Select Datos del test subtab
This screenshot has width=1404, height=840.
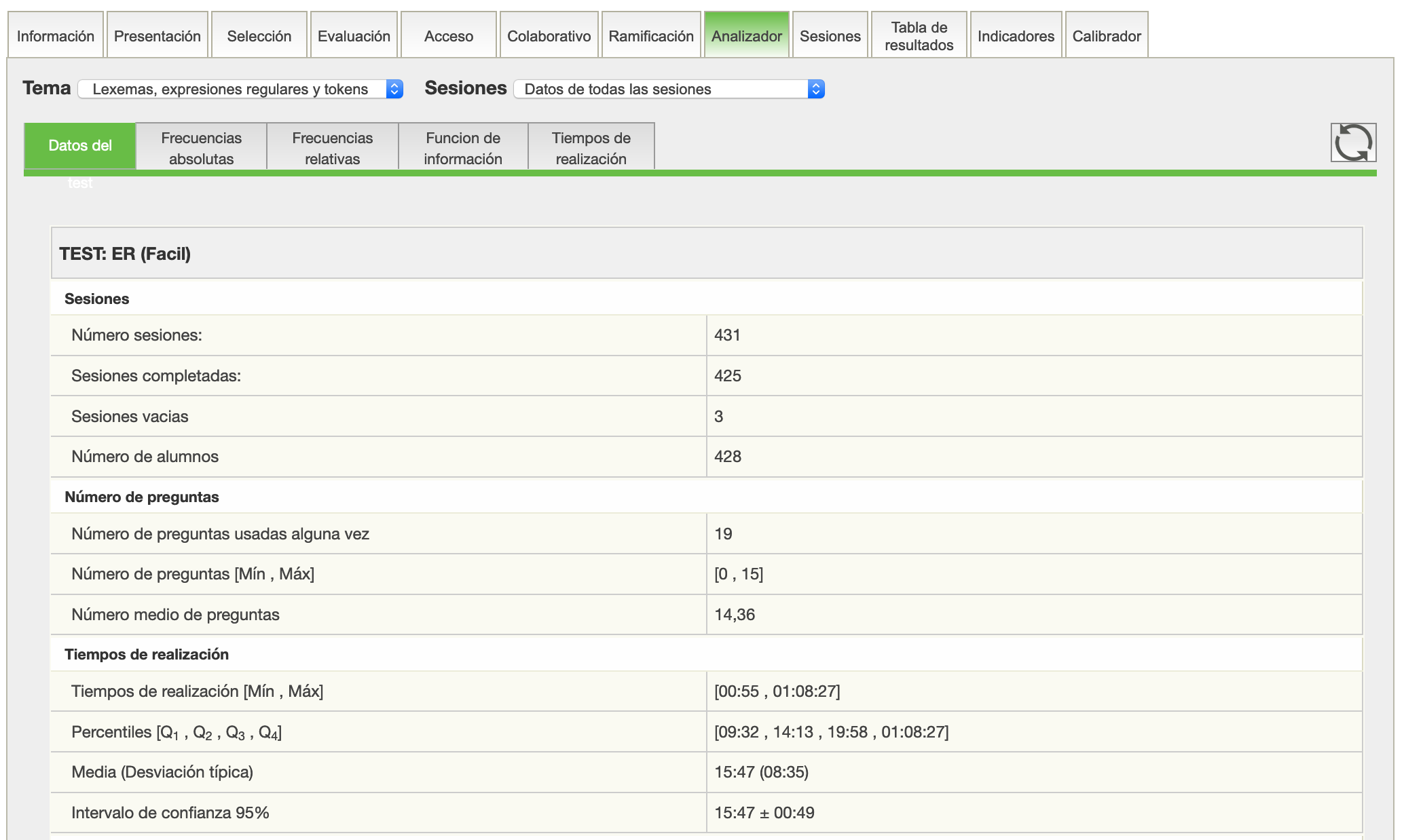[x=80, y=146]
